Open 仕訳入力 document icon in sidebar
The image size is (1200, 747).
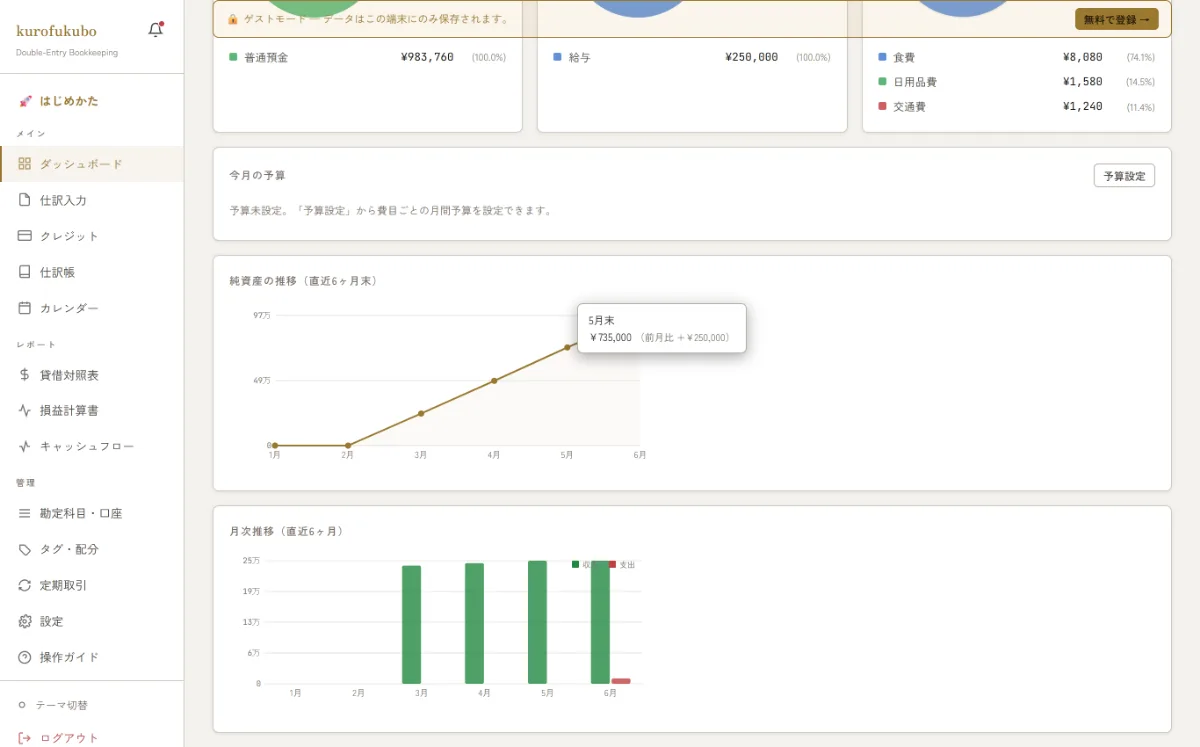coord(25,200)
